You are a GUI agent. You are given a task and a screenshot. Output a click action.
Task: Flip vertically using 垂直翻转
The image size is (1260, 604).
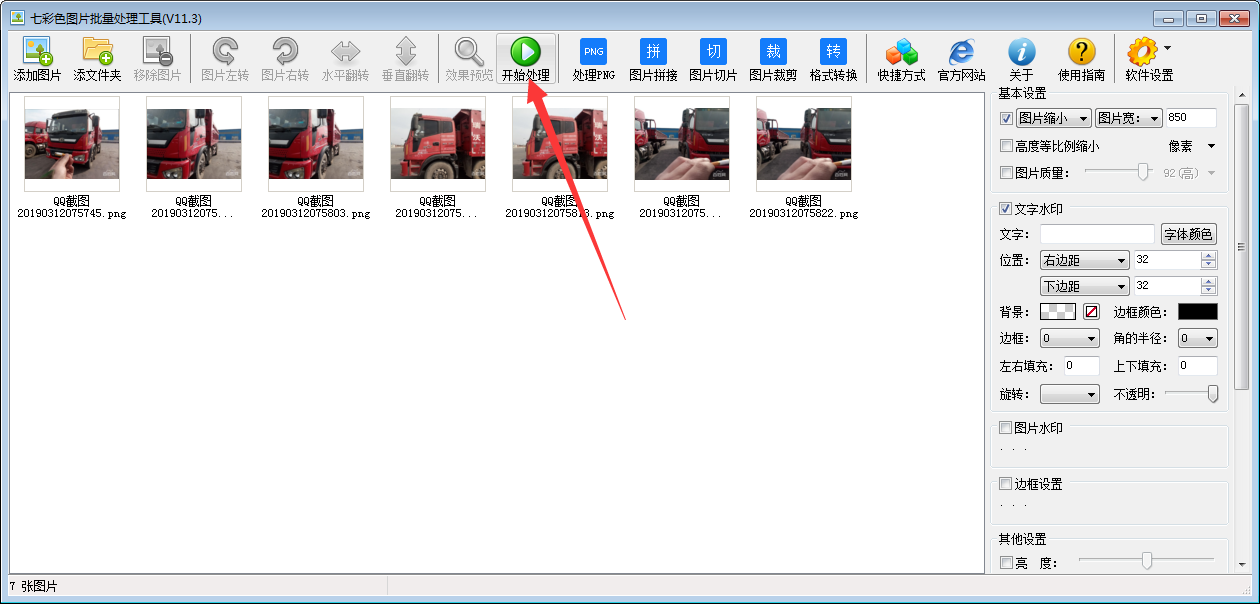click(x=405, y=60)
